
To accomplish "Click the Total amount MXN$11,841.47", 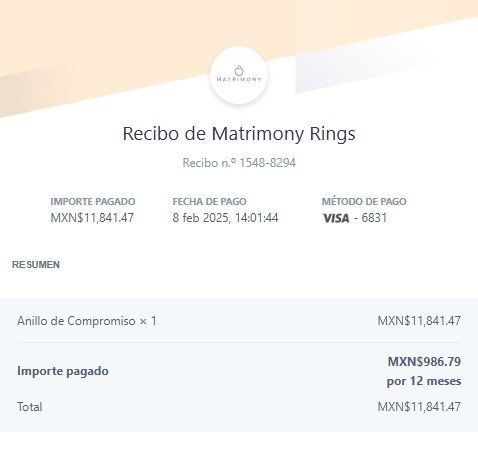I will 419,407.
